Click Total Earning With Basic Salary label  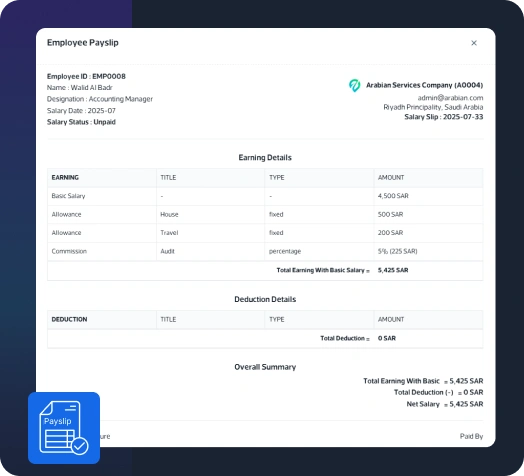pyautogui.click(x=323, y=270)
